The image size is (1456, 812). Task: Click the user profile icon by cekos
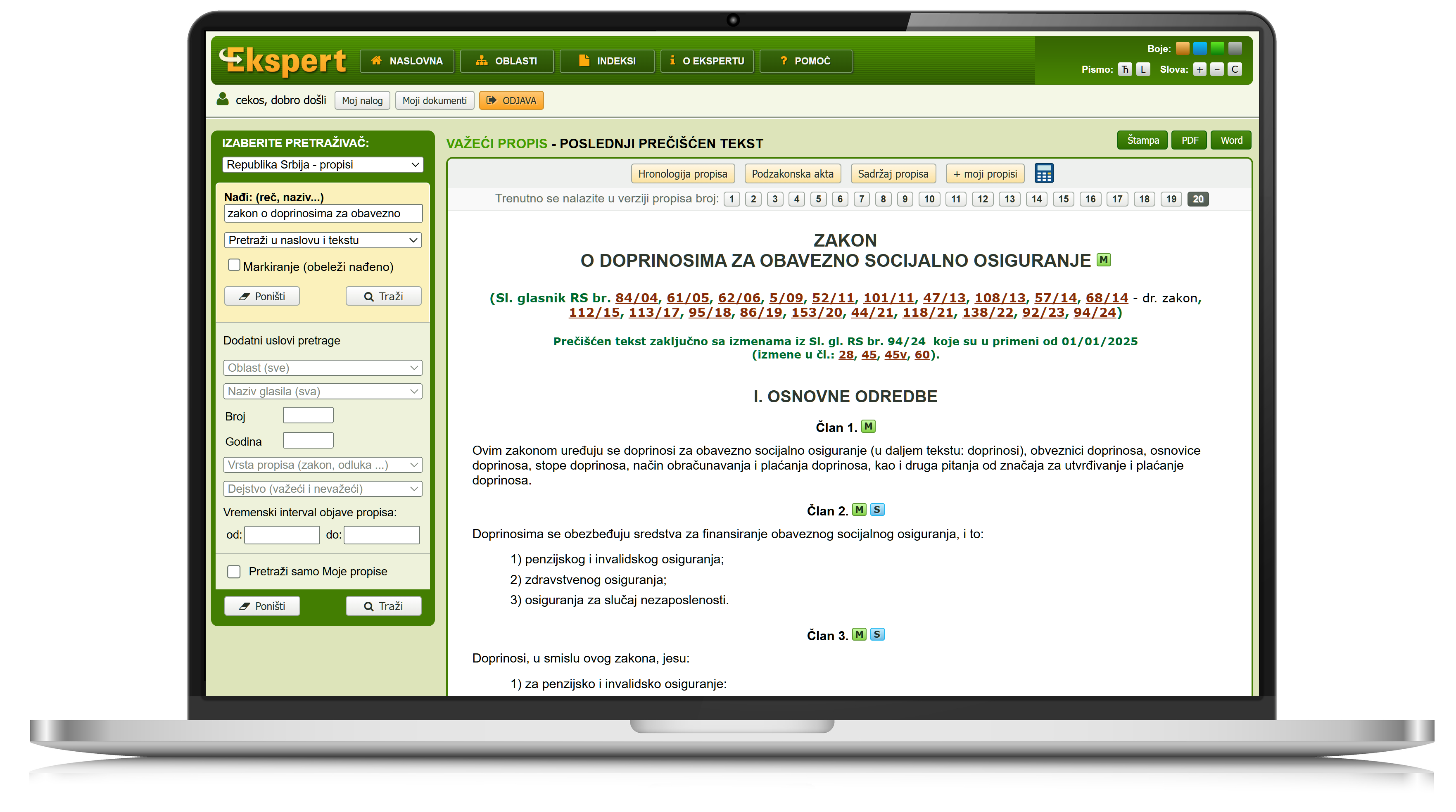coord(222,100)
